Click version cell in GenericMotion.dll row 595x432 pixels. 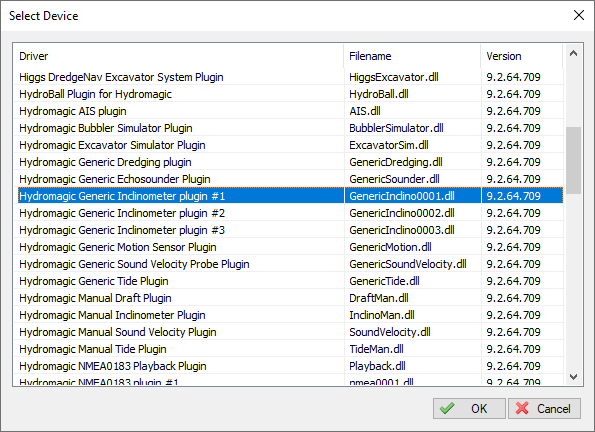point(513,247)
